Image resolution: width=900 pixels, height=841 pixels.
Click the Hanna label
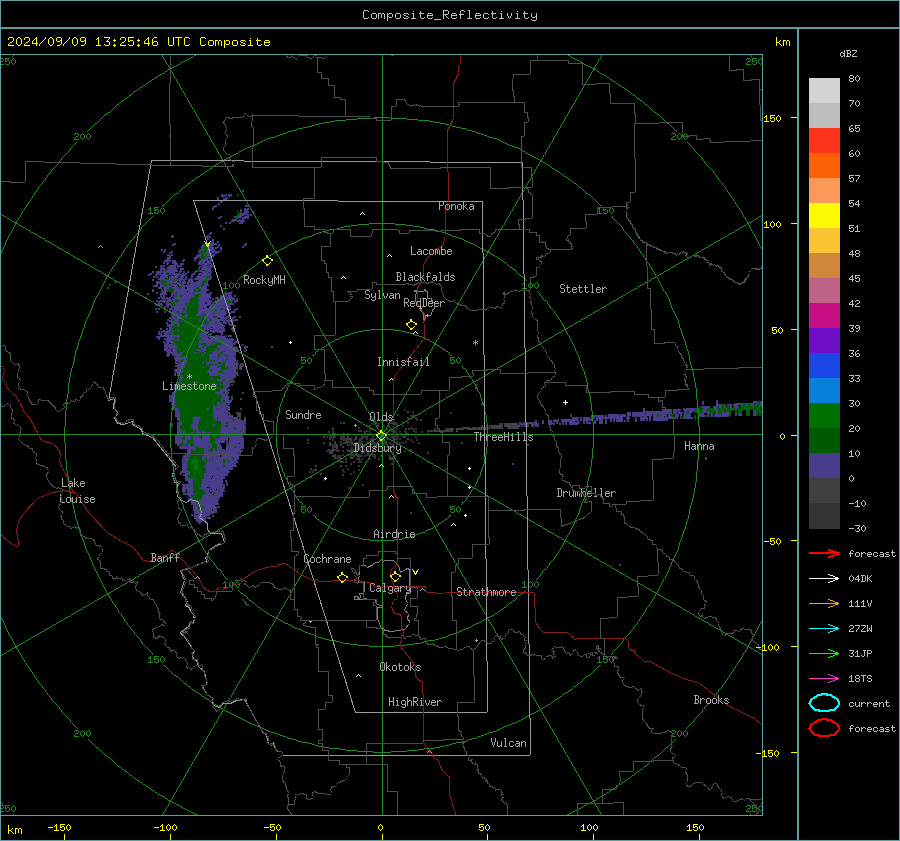point(699,446)
